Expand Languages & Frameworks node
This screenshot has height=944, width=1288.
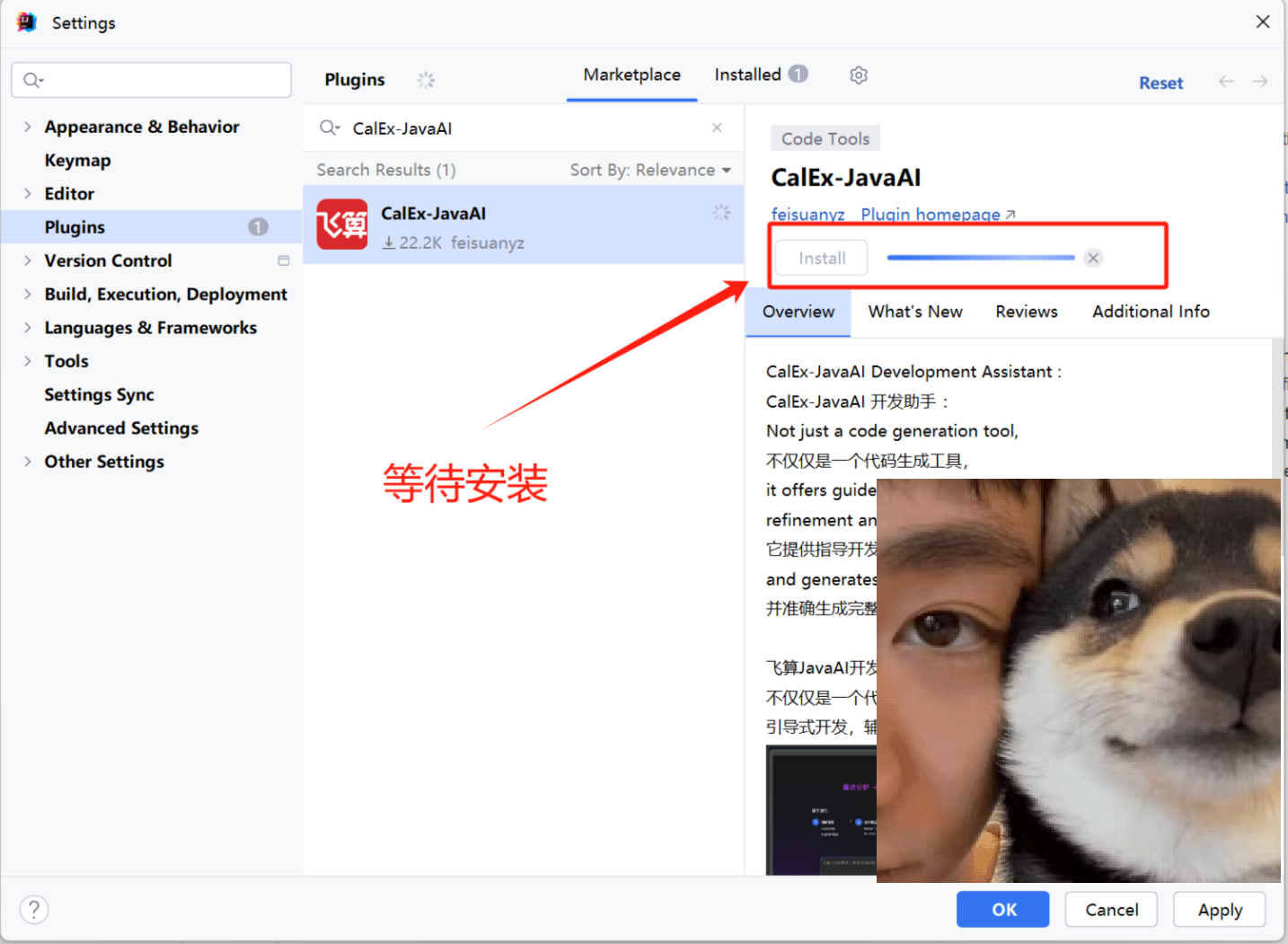(27, 328)
